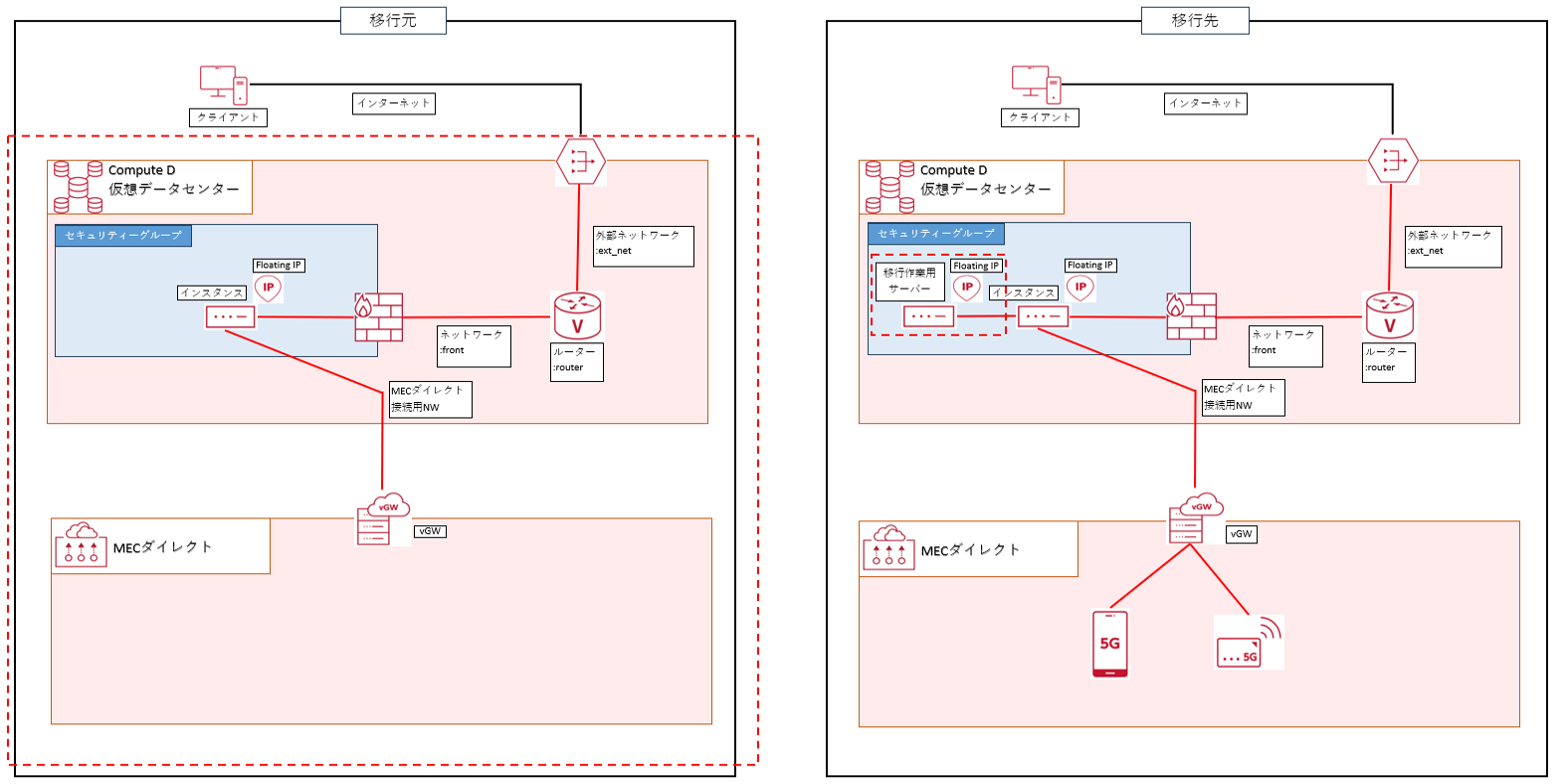Select the client computer icon in 移行先 diagram
The height and width of the screenshot is (784, 1568).
coord(1036,86)
